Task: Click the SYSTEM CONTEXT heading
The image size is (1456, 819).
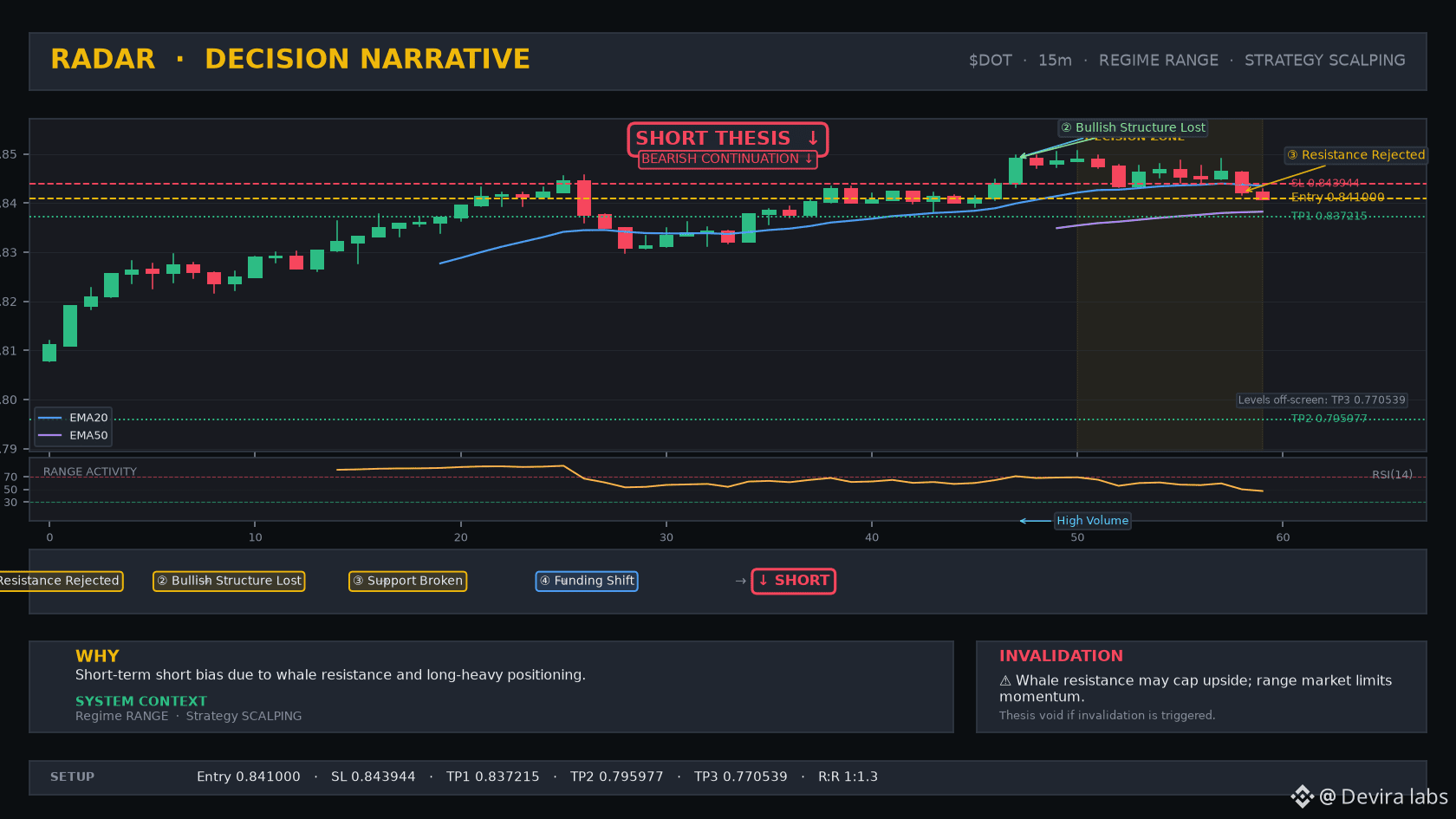Action: tap(141, 701)
